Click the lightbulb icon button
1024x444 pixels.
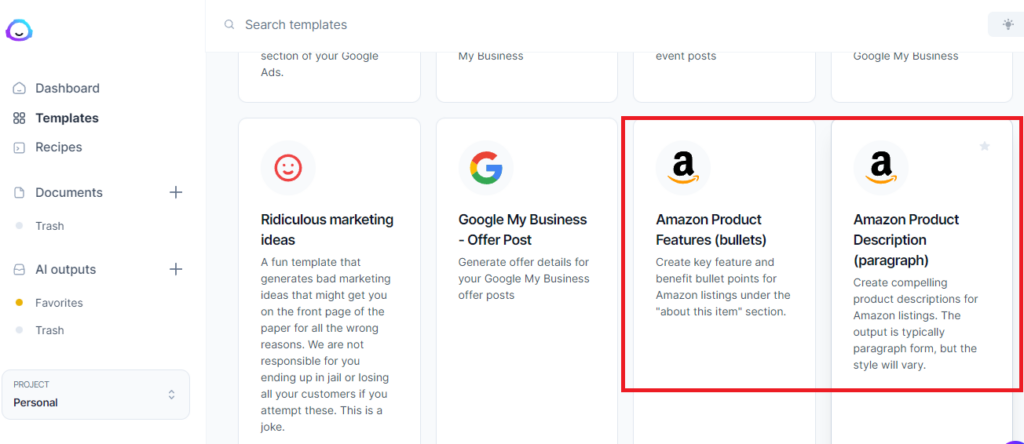pos(1007,24)
